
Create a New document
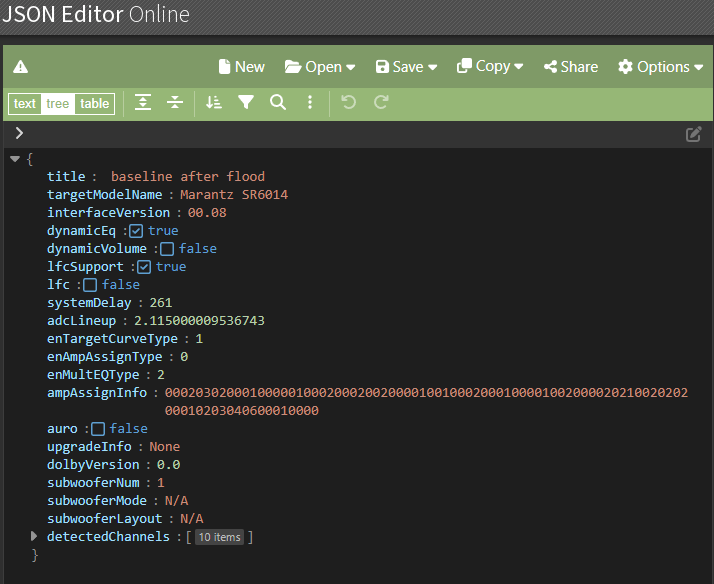(x=242, y=67)
